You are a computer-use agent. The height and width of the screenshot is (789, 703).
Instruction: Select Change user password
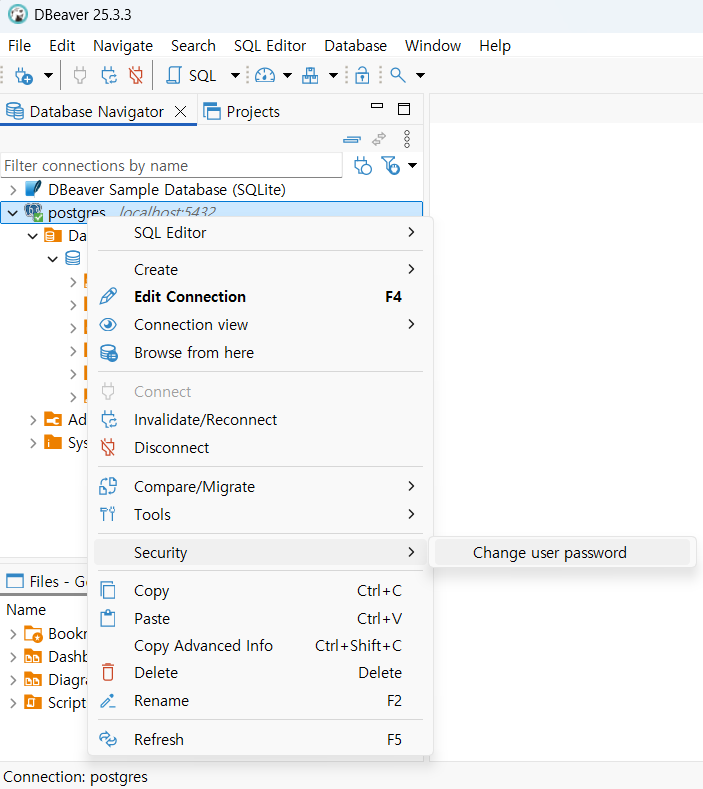pyautogui.click(x=562, y=553)
